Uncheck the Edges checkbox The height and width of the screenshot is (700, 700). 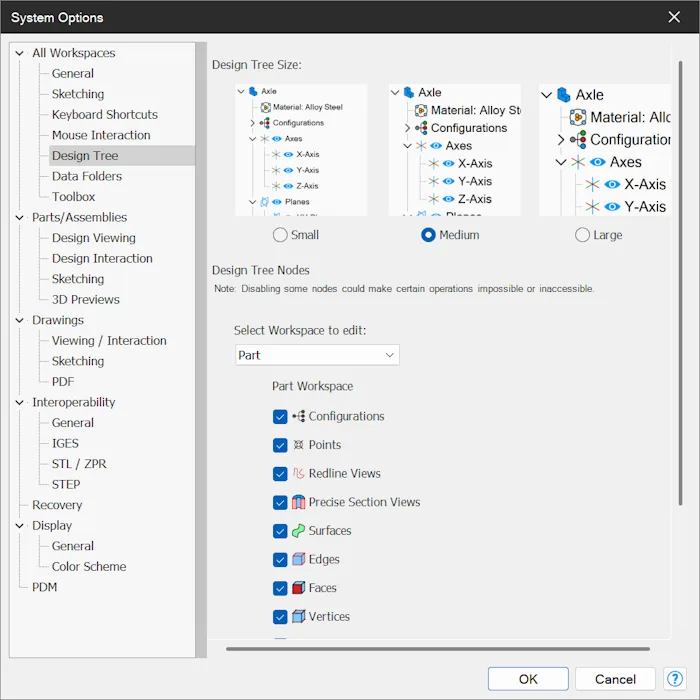(x=280, y=559)
